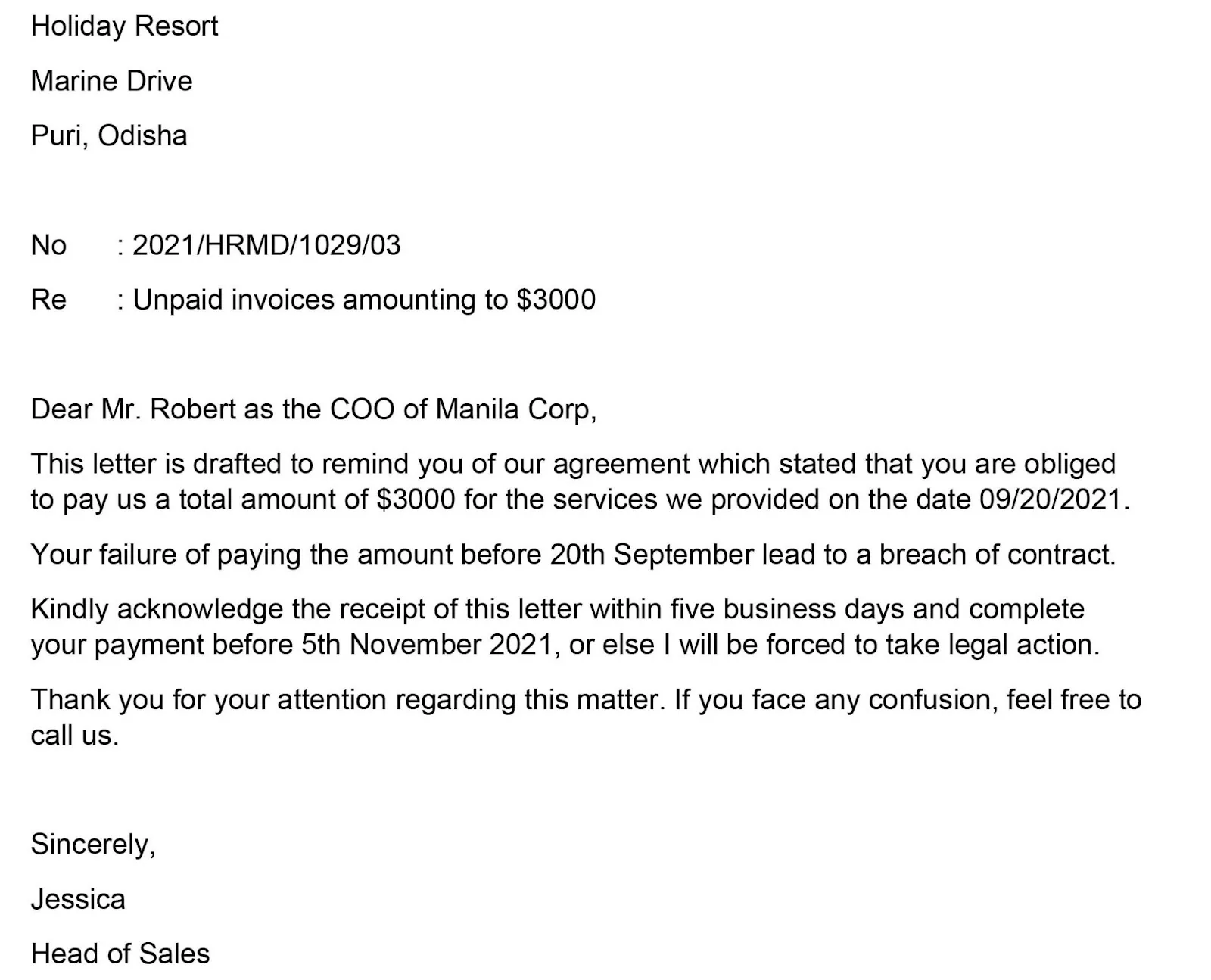1211x980 pixels.
Task: Click the 'Holiday Resort' header line
Action: click(124, 26)
